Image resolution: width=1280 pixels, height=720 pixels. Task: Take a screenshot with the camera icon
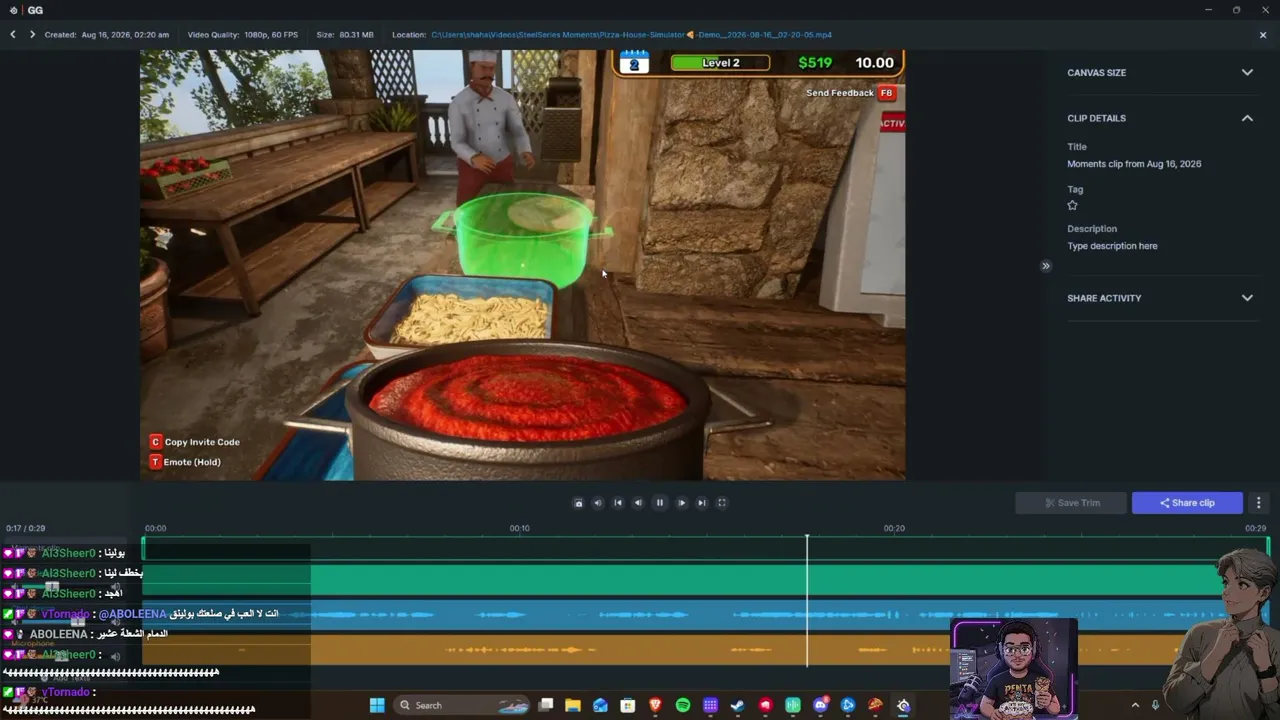[578, 503]
